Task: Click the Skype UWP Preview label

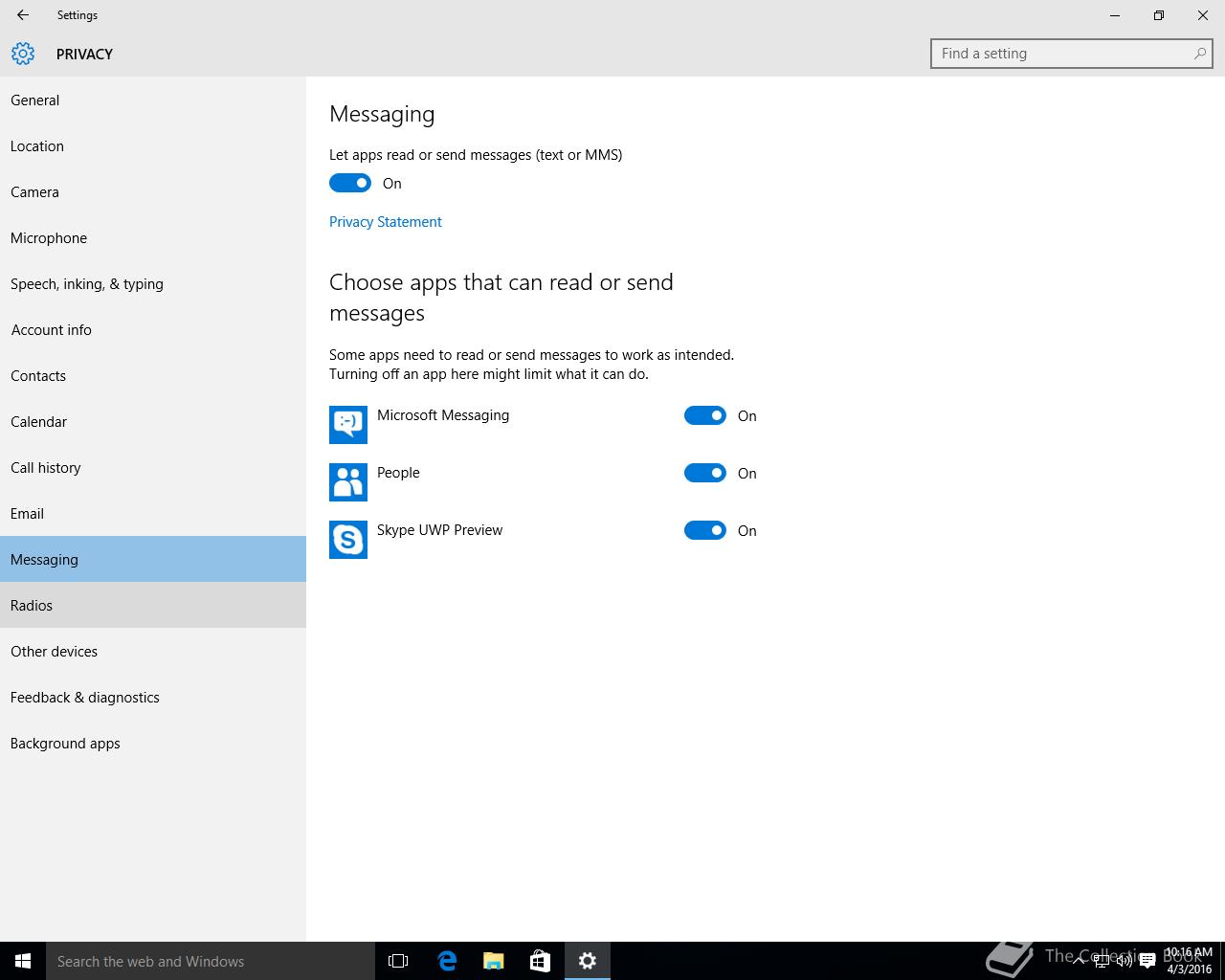Action: click(439, 530)
